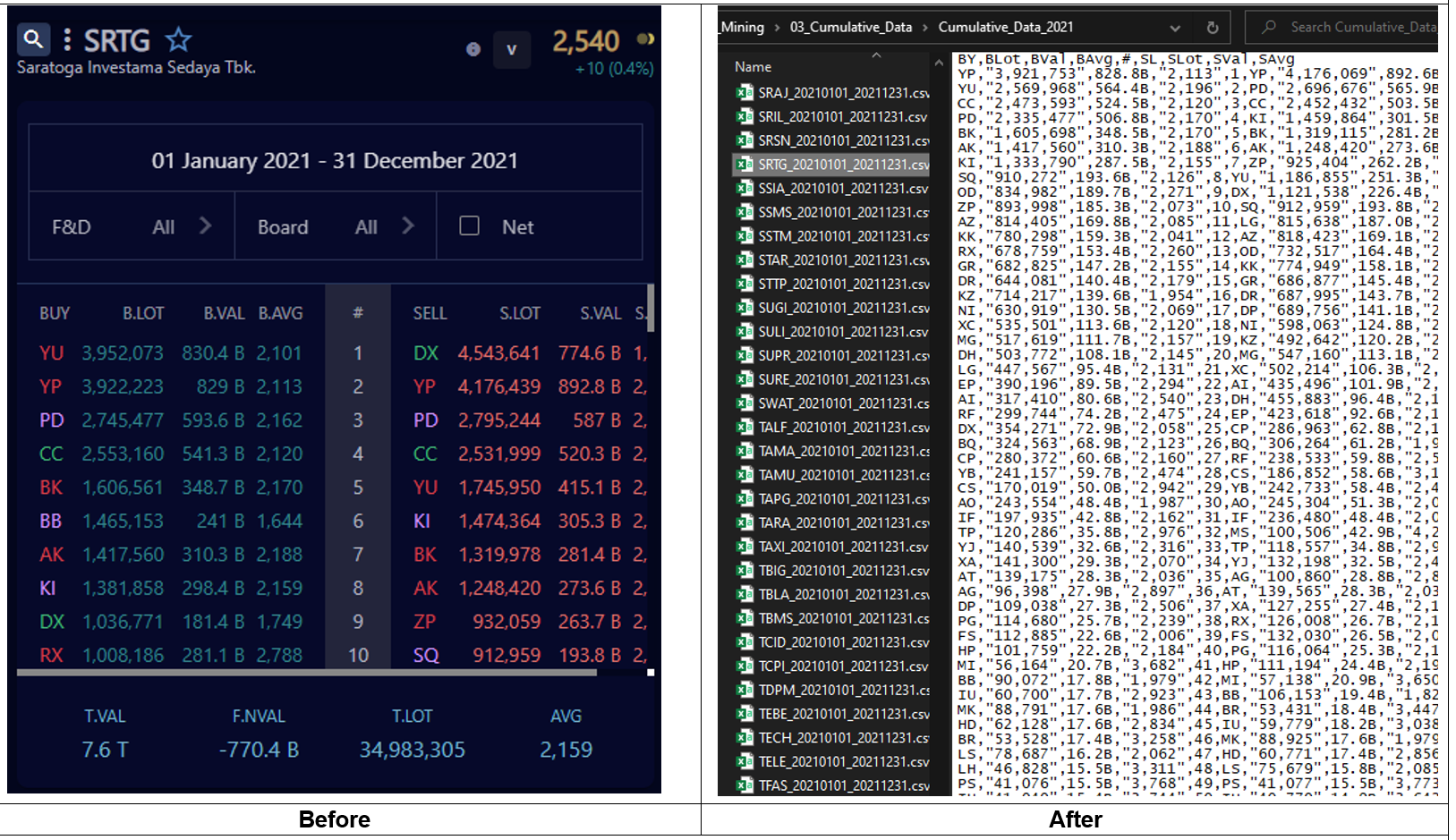Open the stock search magnifier icon

pos(33,39)
